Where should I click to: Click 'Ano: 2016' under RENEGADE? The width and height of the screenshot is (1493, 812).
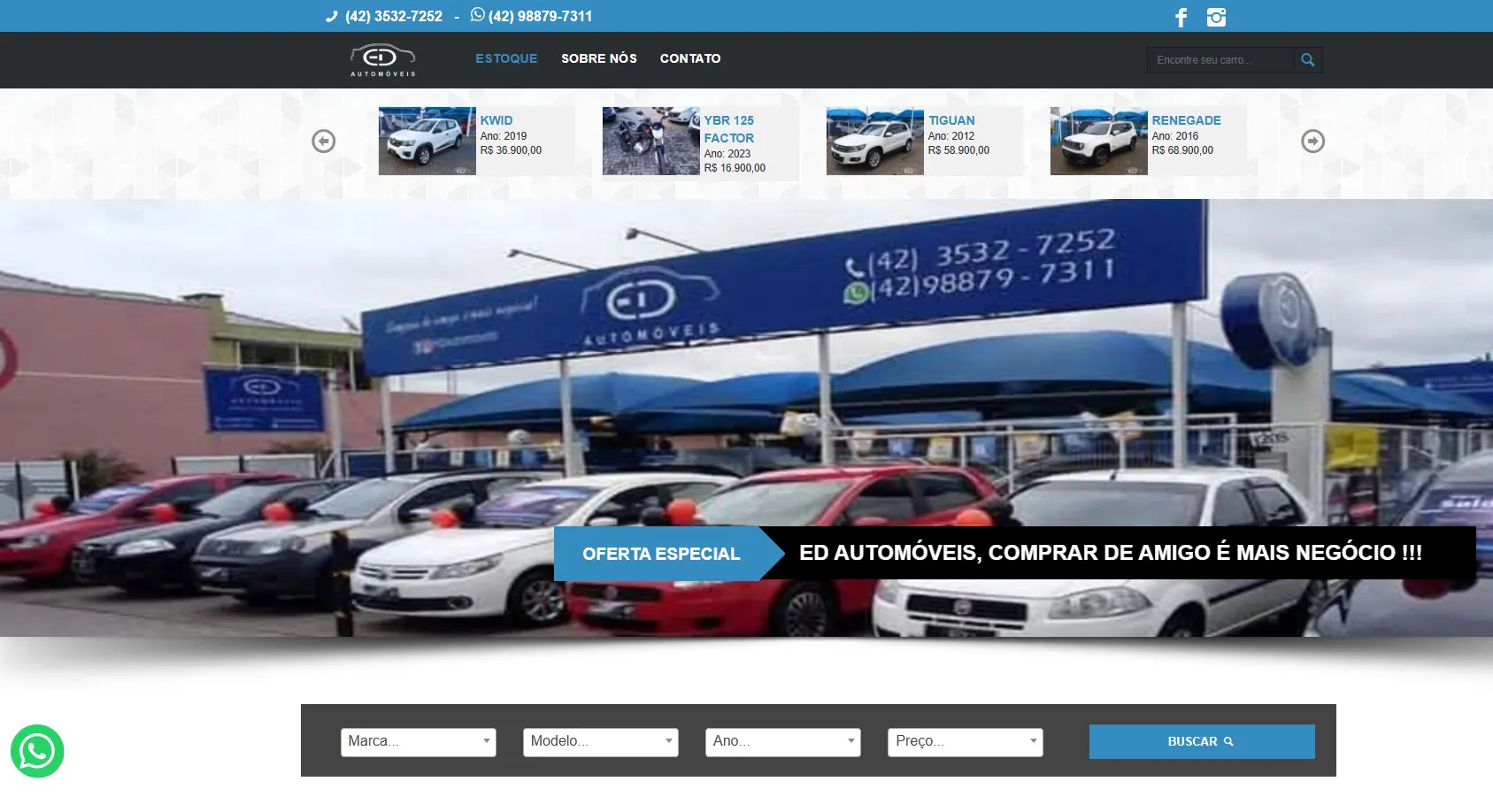pyautogui.click(x=1175, y=136)
